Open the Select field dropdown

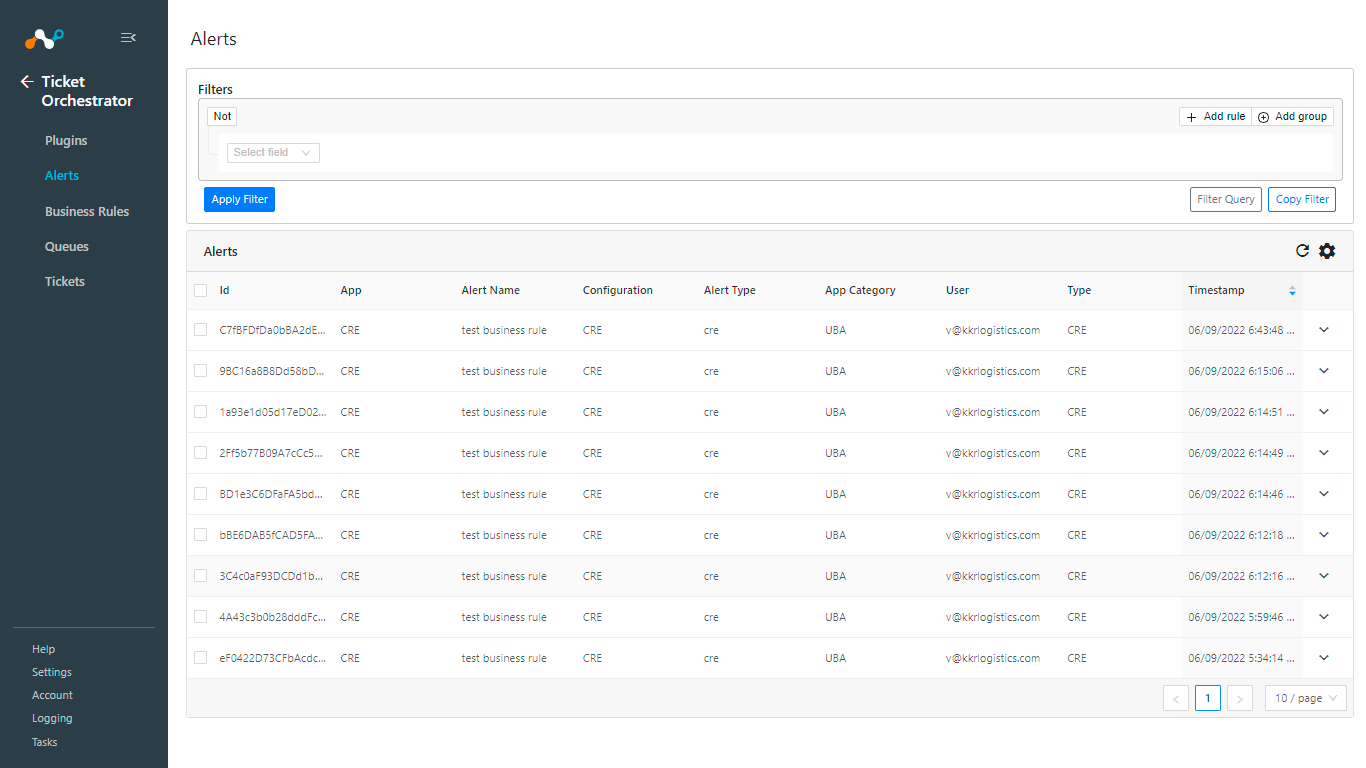[x=273, y=153]
